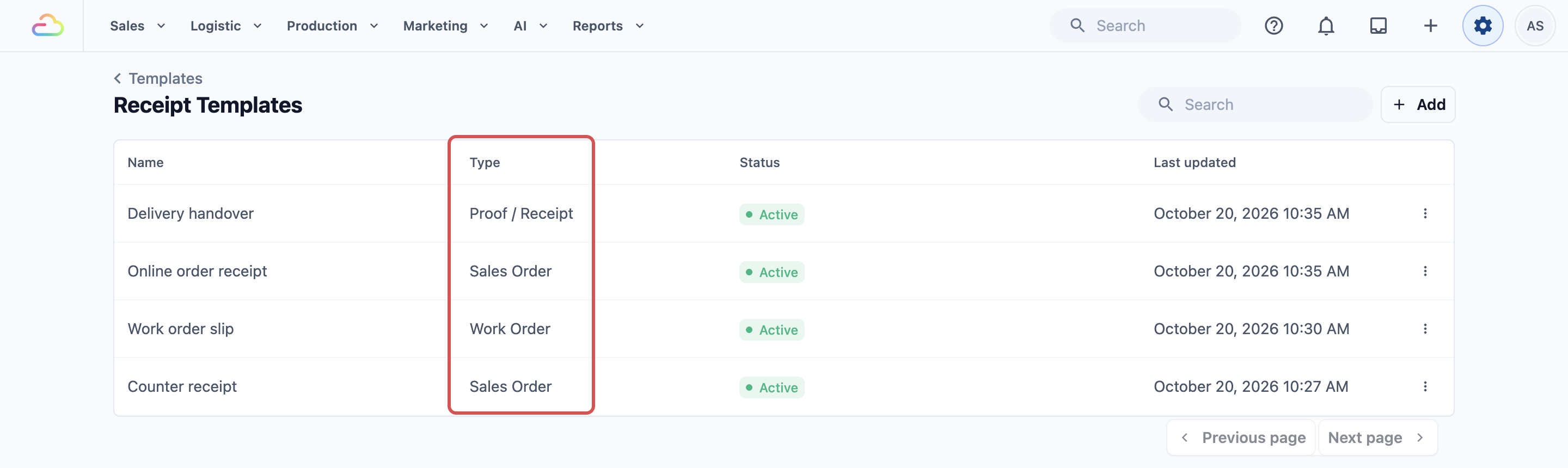The image size is (1568, 468).
Task: Go back to Templates breadcrumb
Action: click(158, 78)
